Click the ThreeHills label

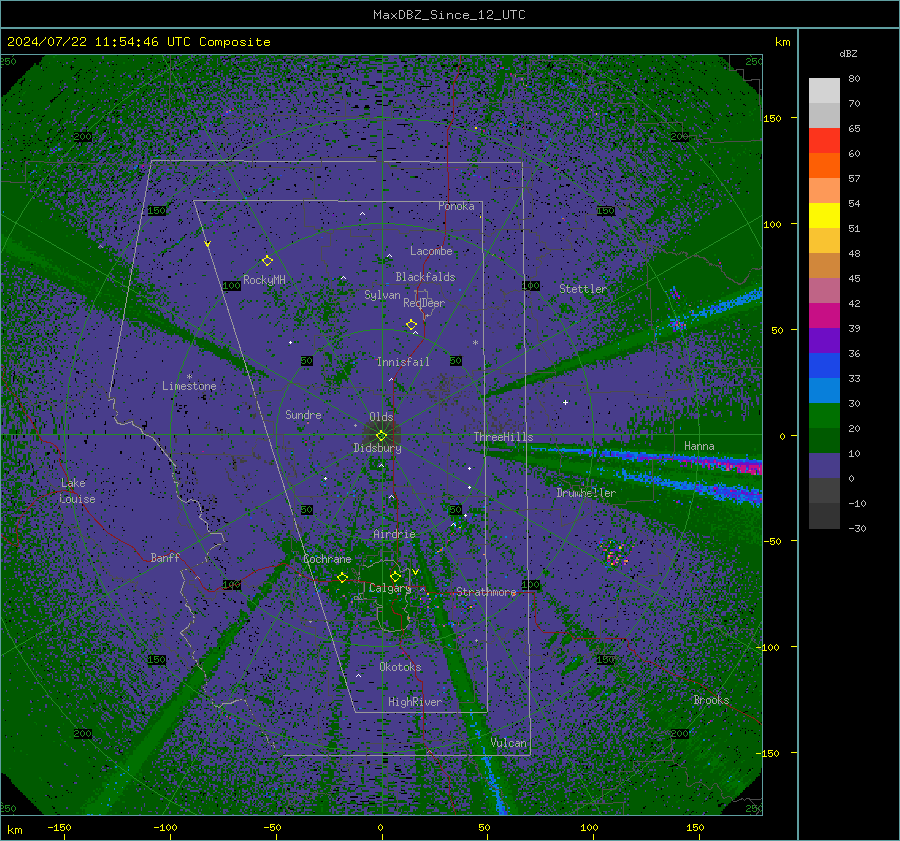coord(503,437)
